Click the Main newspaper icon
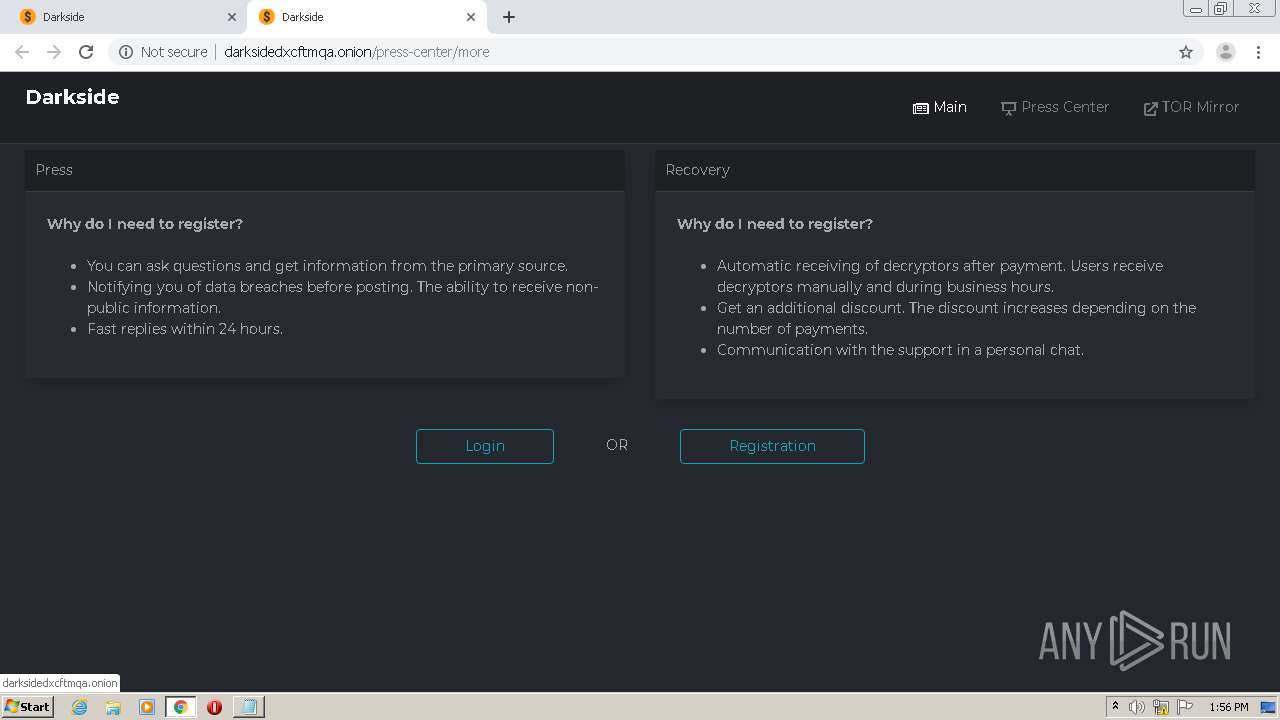The width and height of the screenshot is (1280, 720). point(921,108)
